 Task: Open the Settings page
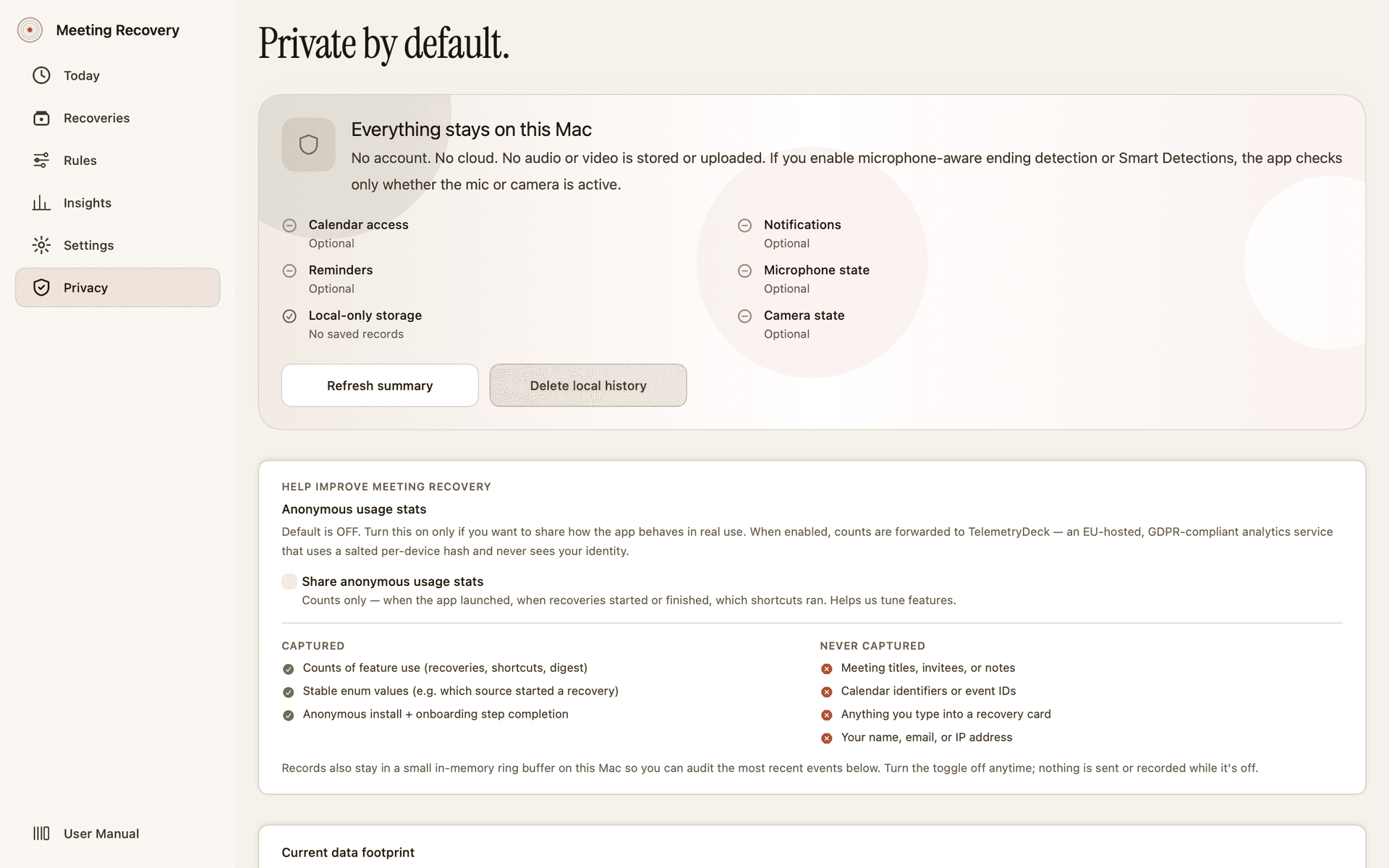tap(88, 245)
